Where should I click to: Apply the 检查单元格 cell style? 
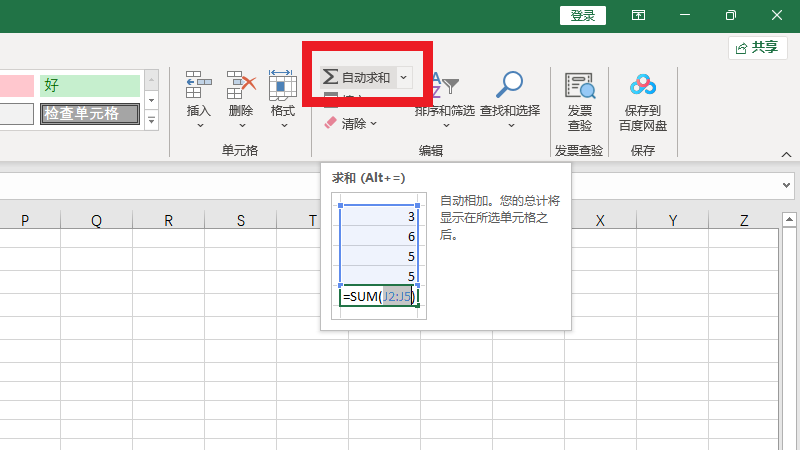click(90, 113)
